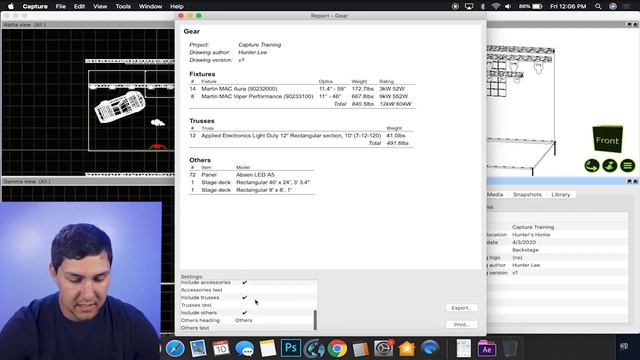Open the Capture application menu
The height and width of the screenshot is (360, 640).
35,6
